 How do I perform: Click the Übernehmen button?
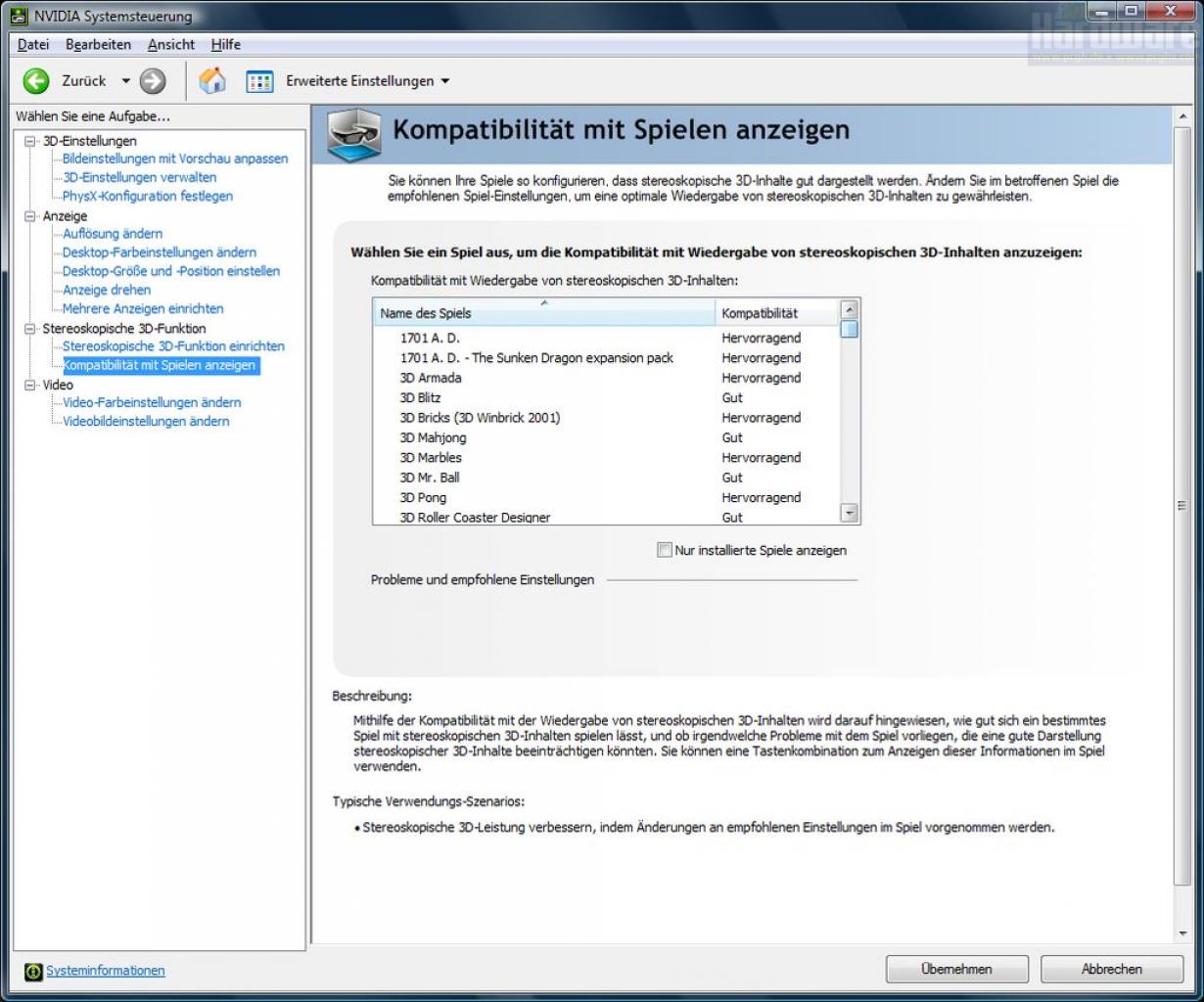pos(956,969)
